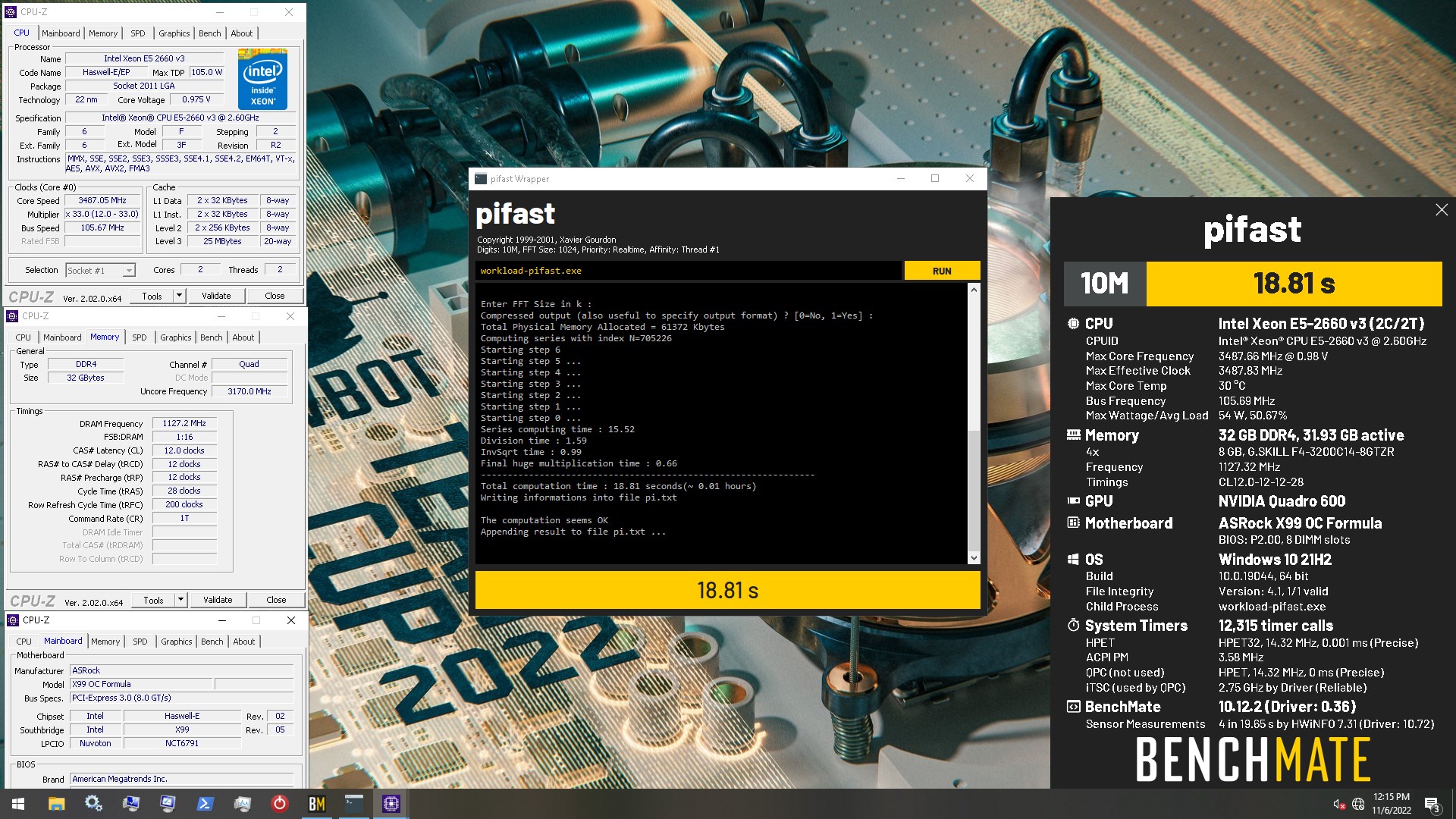Click the BenchMate section icon in results panel

pyautogui.click(x=1073, y=707)
